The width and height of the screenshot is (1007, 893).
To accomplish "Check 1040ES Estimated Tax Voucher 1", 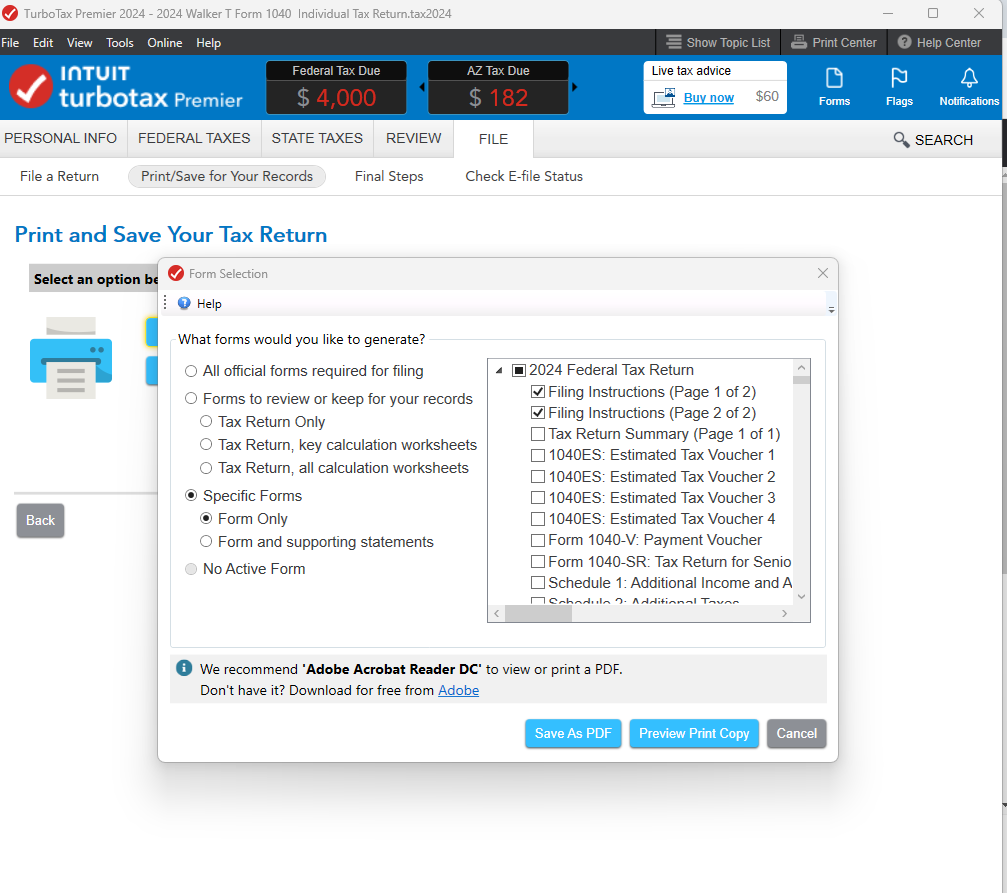I will pos(538,455).
